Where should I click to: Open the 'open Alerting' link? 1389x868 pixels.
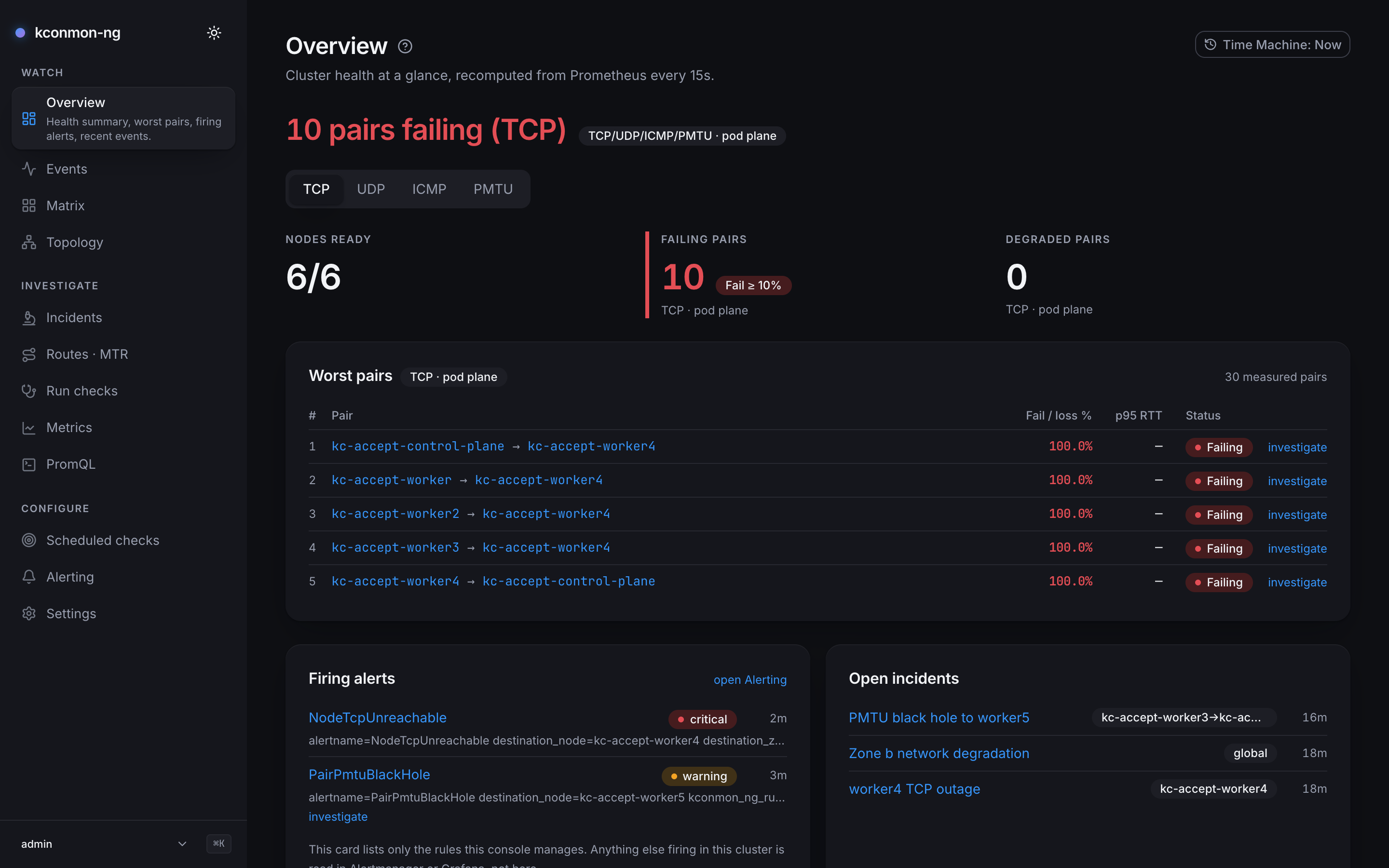[x=749, y=680]
